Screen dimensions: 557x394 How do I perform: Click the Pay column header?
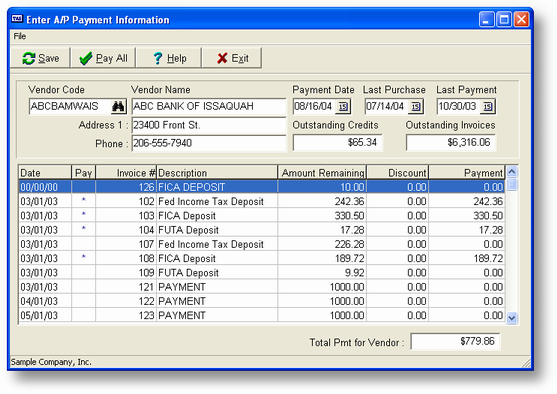[x=83, y=173]
